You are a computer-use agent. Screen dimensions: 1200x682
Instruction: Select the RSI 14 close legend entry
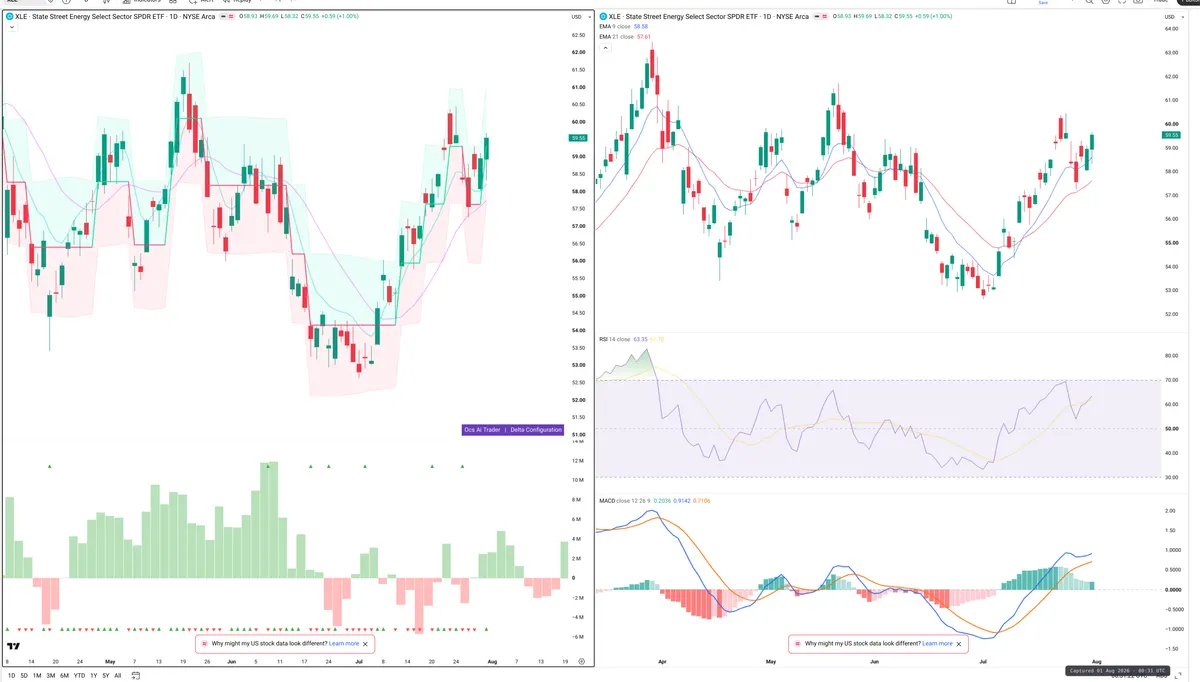coord(614,339)
